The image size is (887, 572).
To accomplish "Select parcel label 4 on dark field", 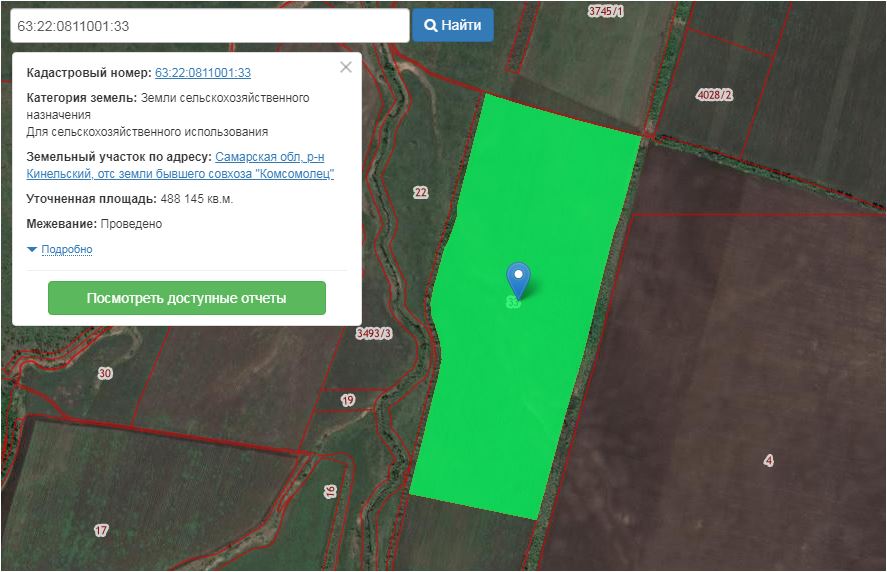I will click(x=768, y=460).
